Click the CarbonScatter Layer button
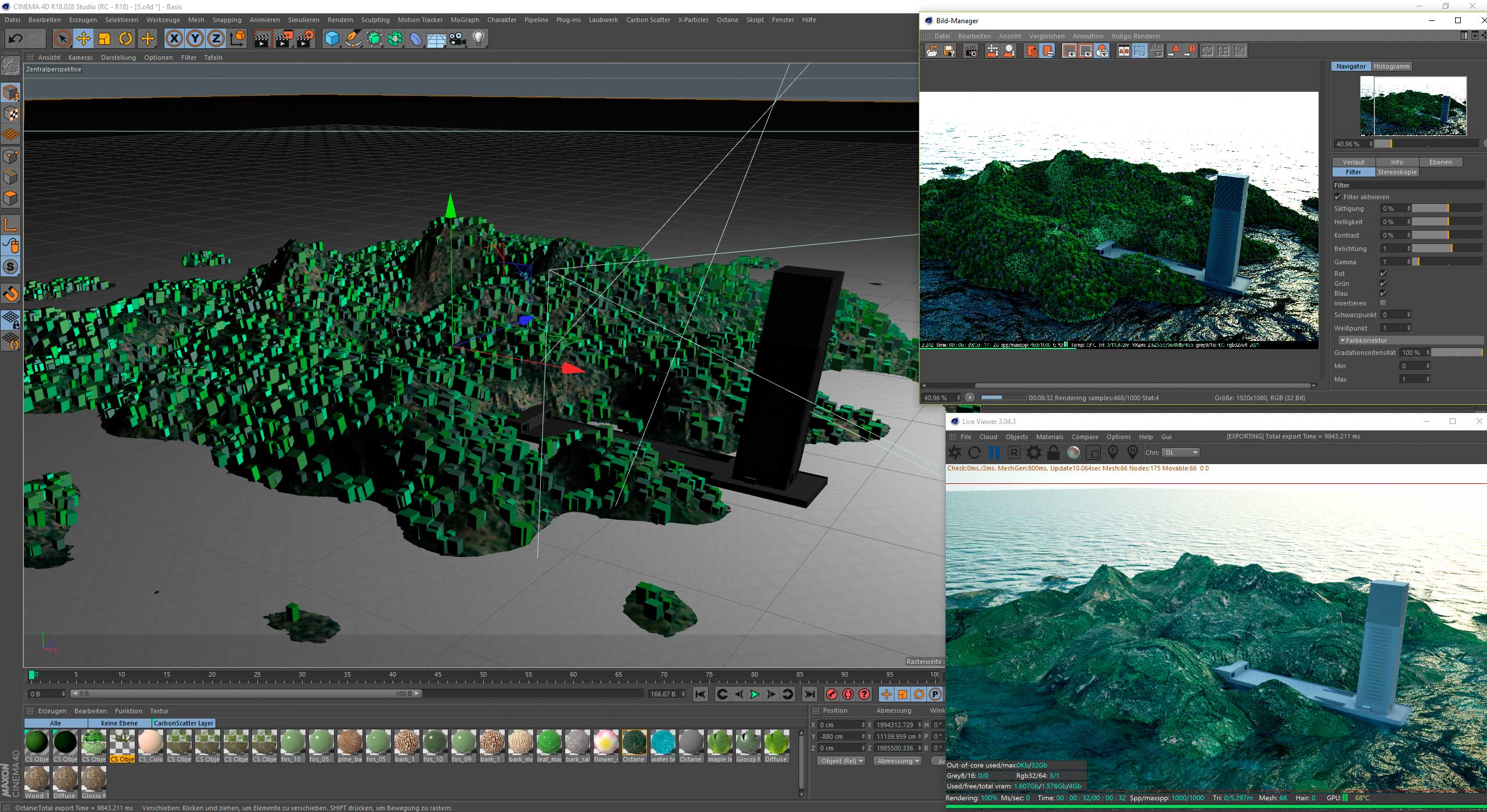Image resolution: width=1487 pixels, height=812 pixels. pos(184,723)
